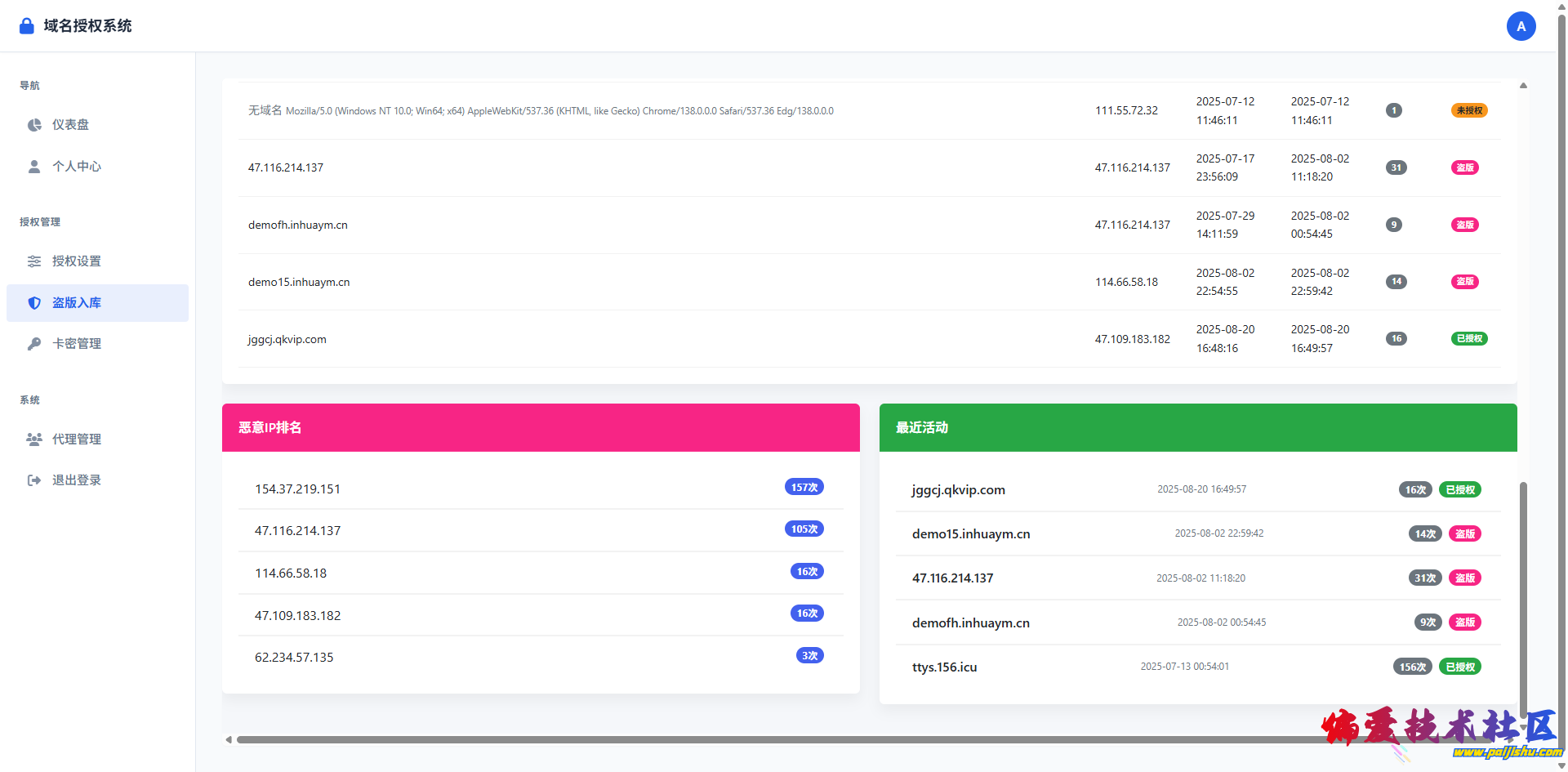Select jggcj.qkvip.com in 最近活动 list

pos(958,490)
